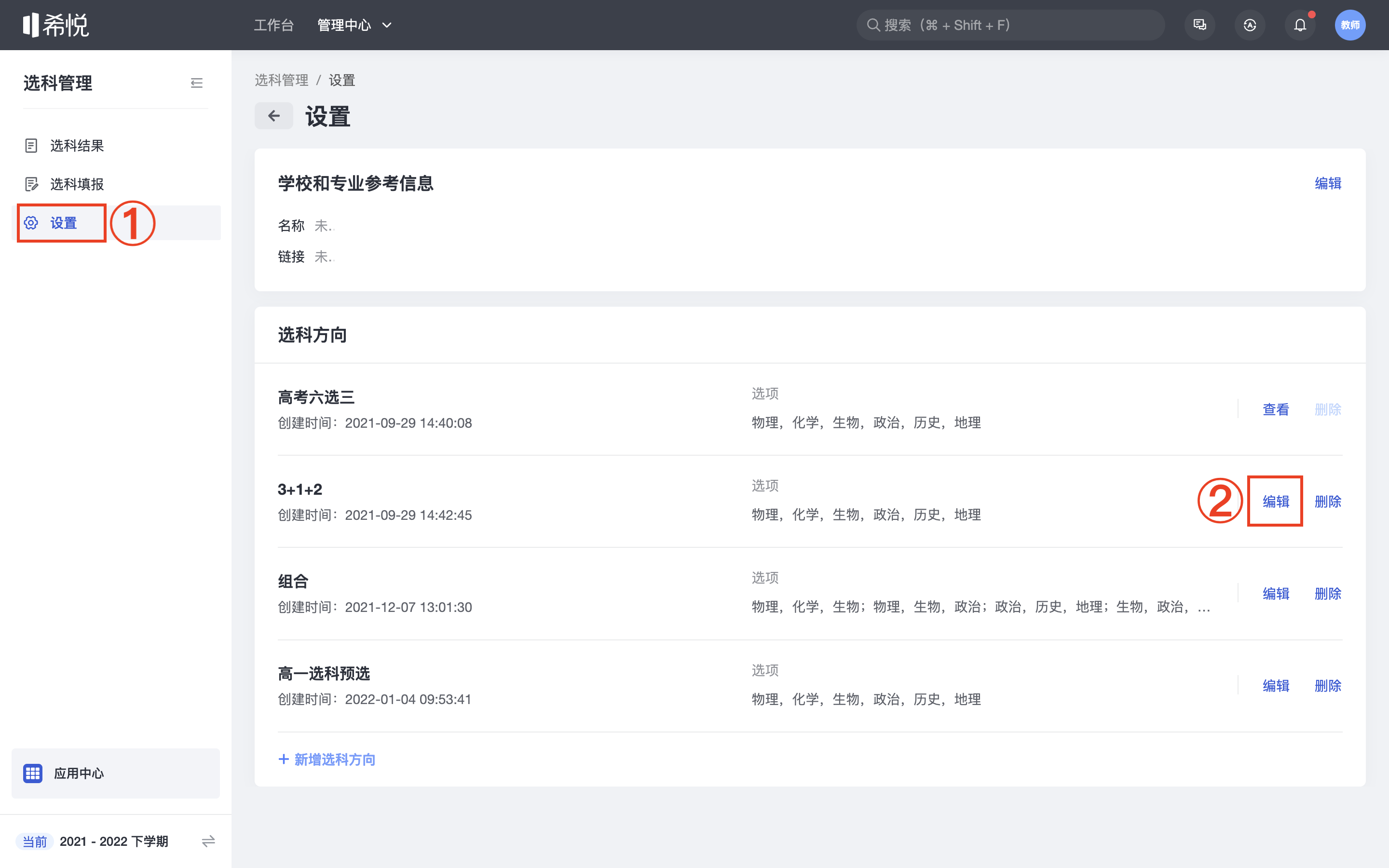This screenshot has width=1389, height=868.
Task: Open 选科填报 in the sidebar
Action: [x=116, y=184]
